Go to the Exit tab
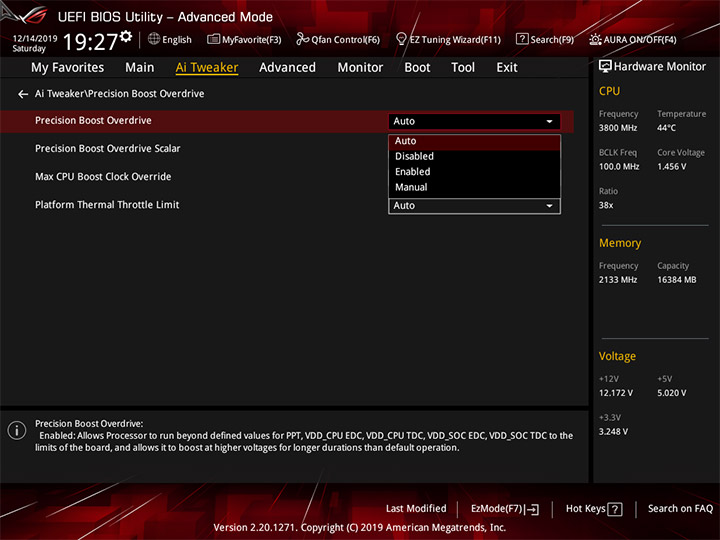 click(x=506, y=68)
